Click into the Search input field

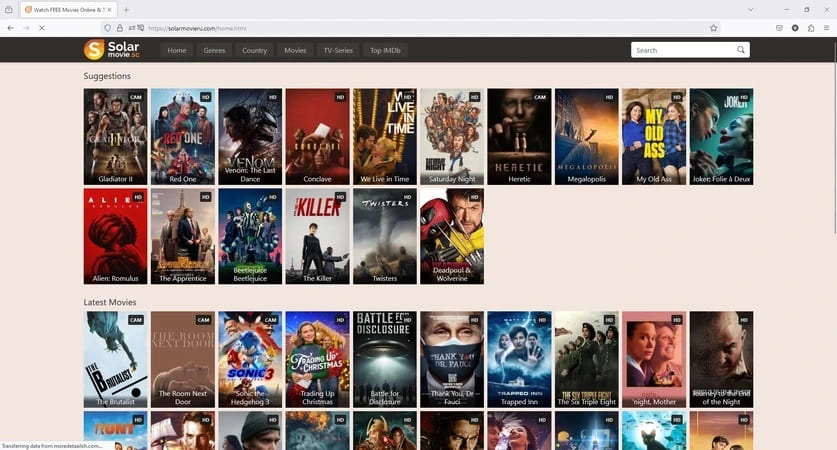(683, 50)
